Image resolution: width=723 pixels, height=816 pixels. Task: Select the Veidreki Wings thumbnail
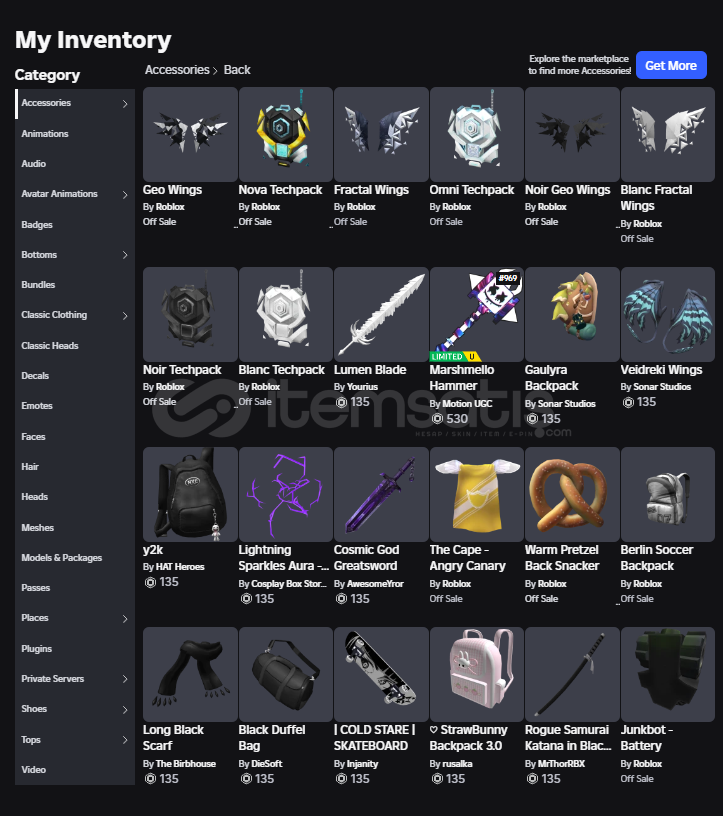[x=667, y=314]
